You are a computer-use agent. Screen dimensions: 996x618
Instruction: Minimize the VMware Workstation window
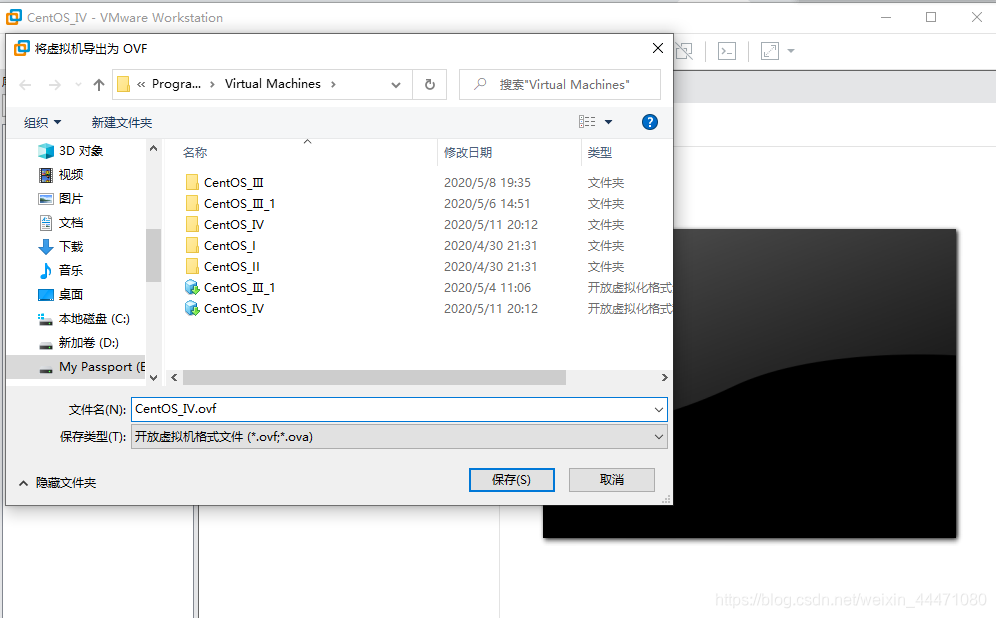[886, 17]
